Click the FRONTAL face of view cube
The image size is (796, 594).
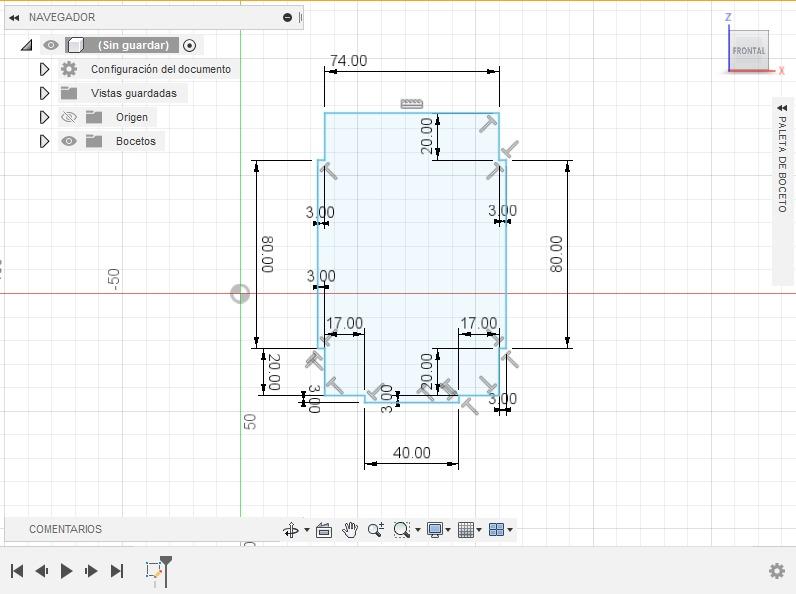click(x=748, y=51)
